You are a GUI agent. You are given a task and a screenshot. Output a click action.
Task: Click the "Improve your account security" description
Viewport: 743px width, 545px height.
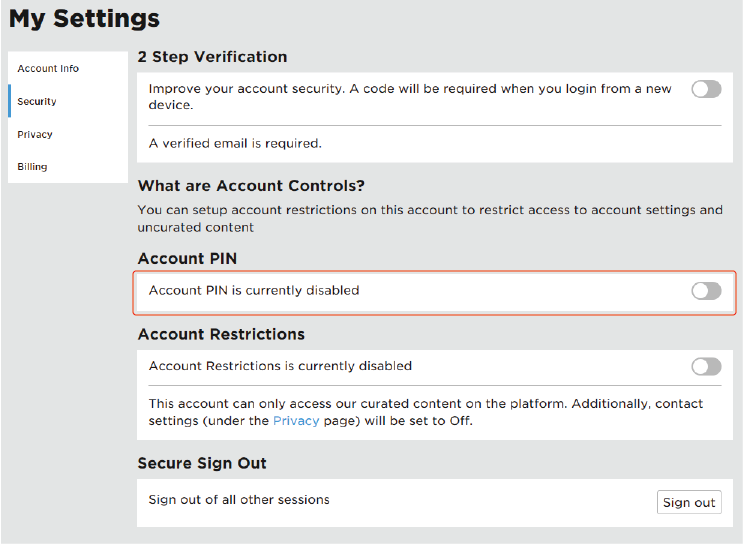(x=410, y=96)
